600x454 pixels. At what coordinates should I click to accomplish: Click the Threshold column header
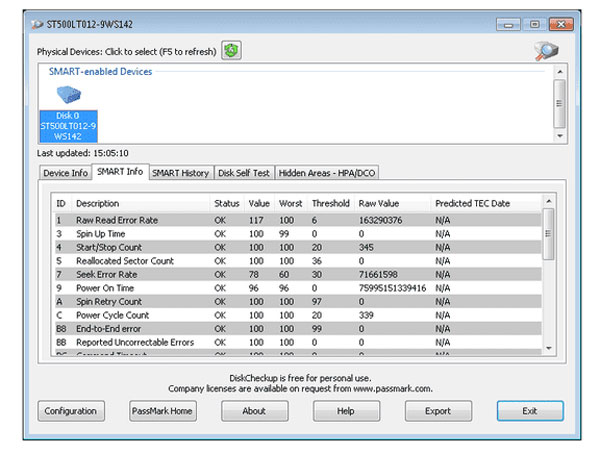click(331, 203)
